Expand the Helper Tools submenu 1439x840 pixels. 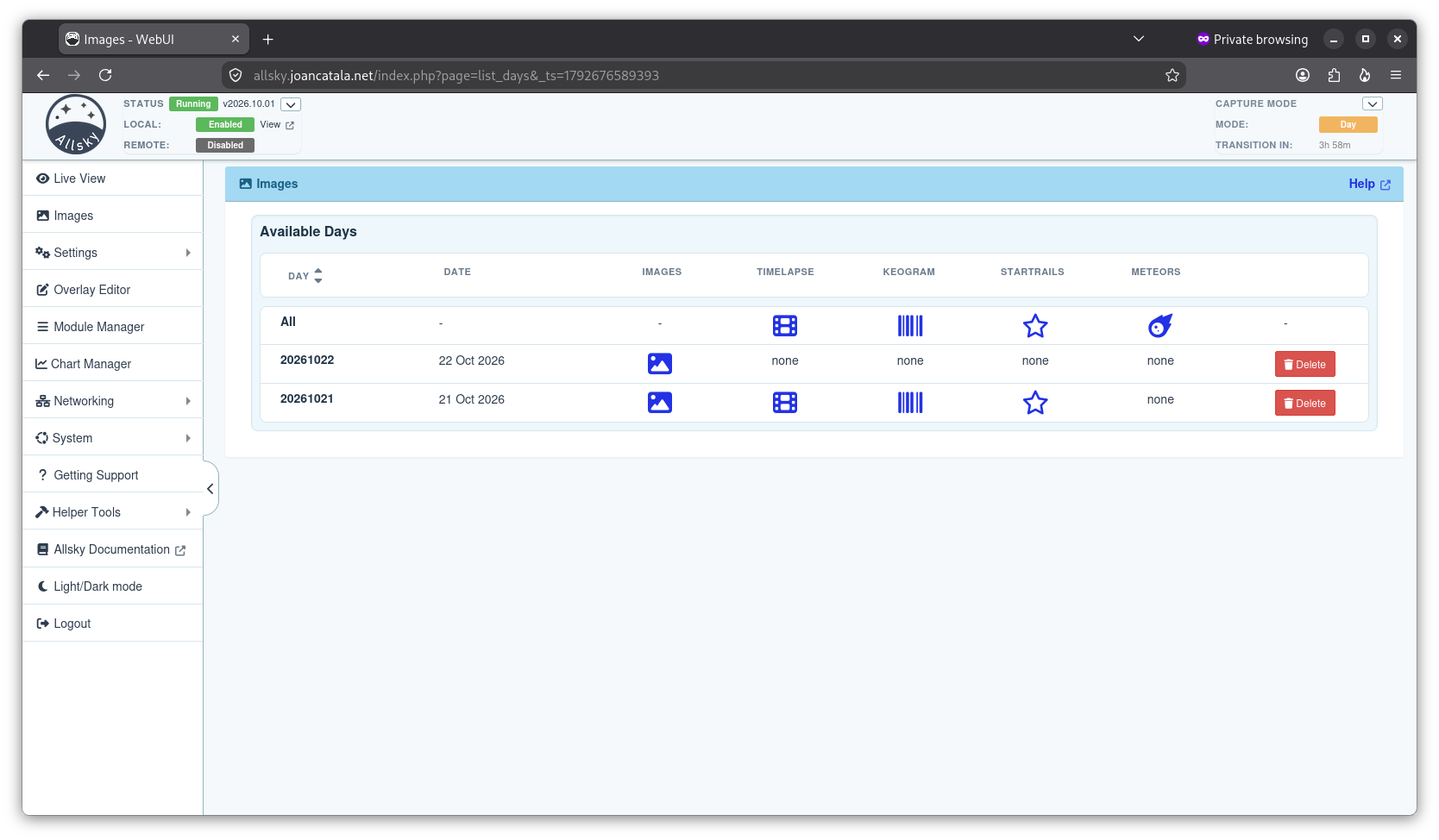point(112,512)
